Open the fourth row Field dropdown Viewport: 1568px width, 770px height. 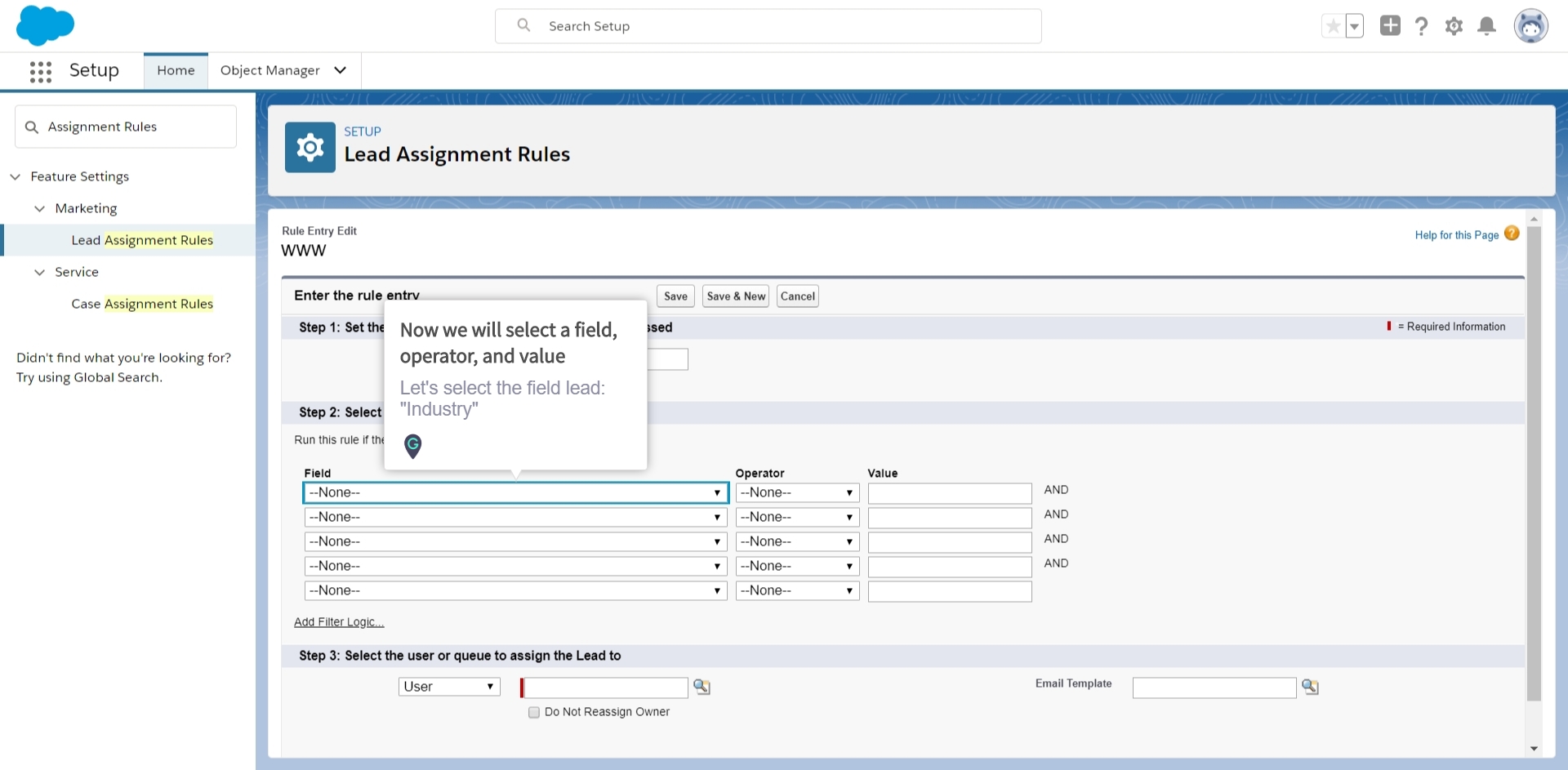pos(515,566)
